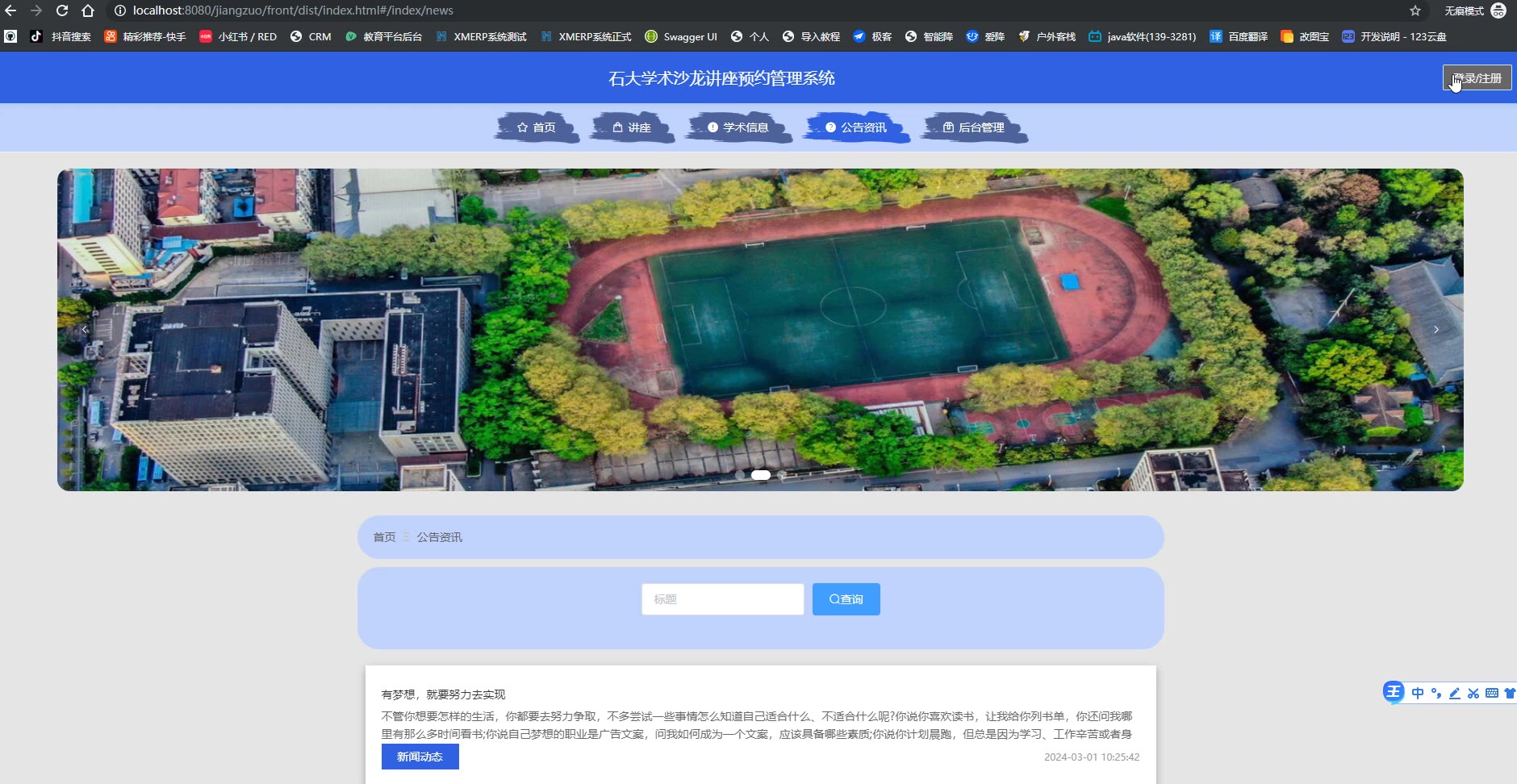Toggle the Chinese punctuation mode icon
The image size is (1517, 784).
(1436, 693)
